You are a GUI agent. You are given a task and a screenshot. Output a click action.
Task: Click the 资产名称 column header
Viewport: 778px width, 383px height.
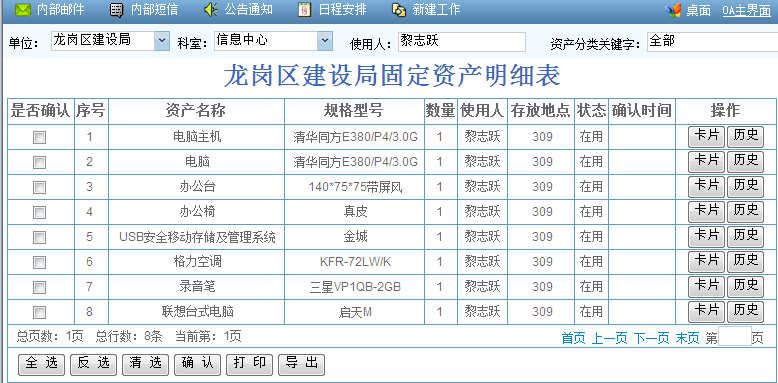tap(195, 111)
